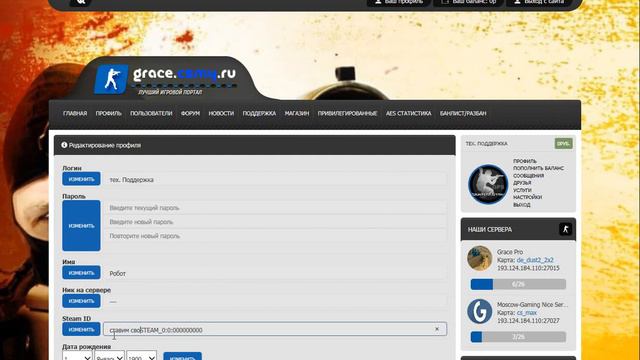Click the Тех. поддержка panel title
The width and height of the screenshot is (640, 360).
coord(487,144)
